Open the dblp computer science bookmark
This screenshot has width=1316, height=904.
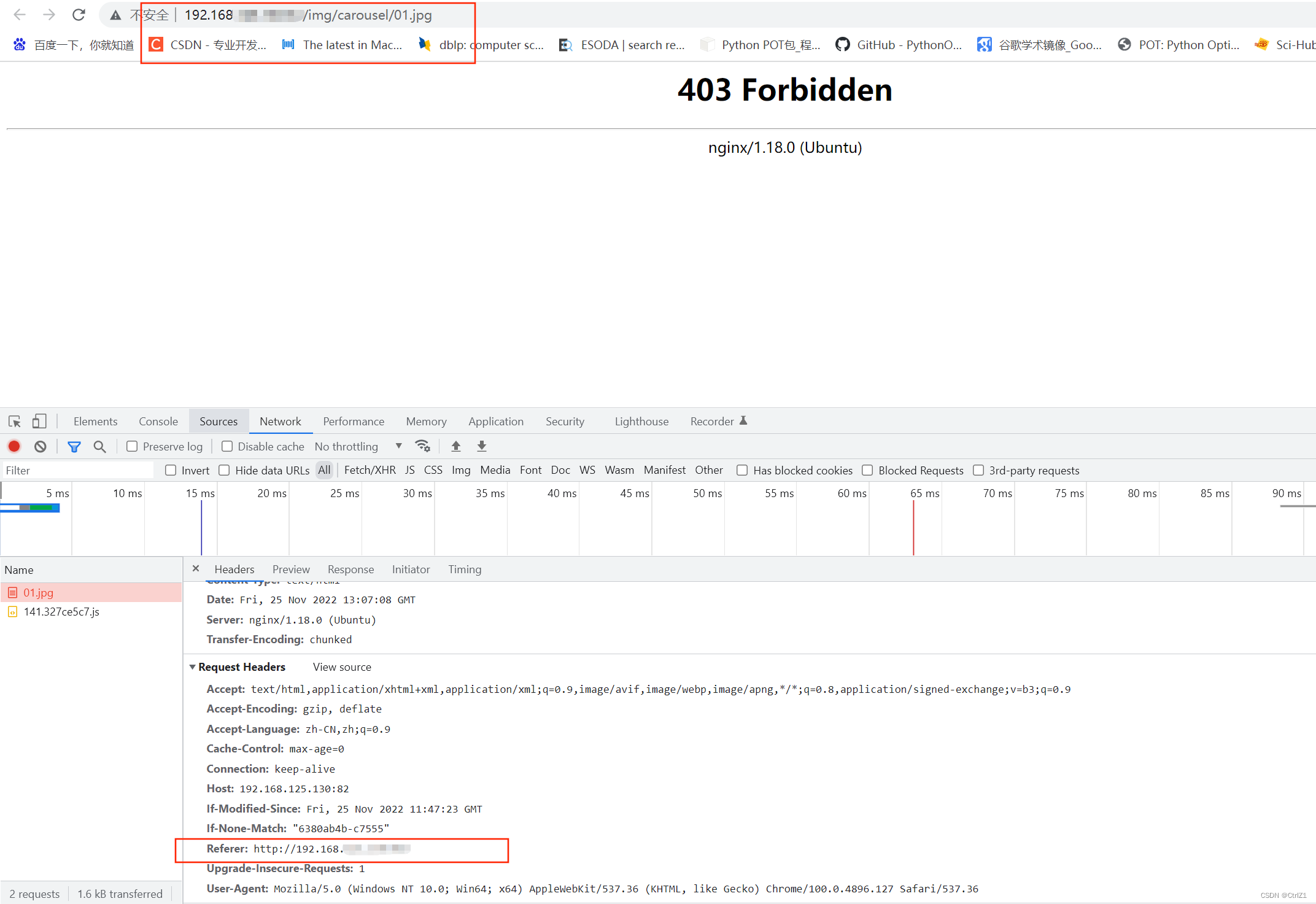click(x=481, y=45)
